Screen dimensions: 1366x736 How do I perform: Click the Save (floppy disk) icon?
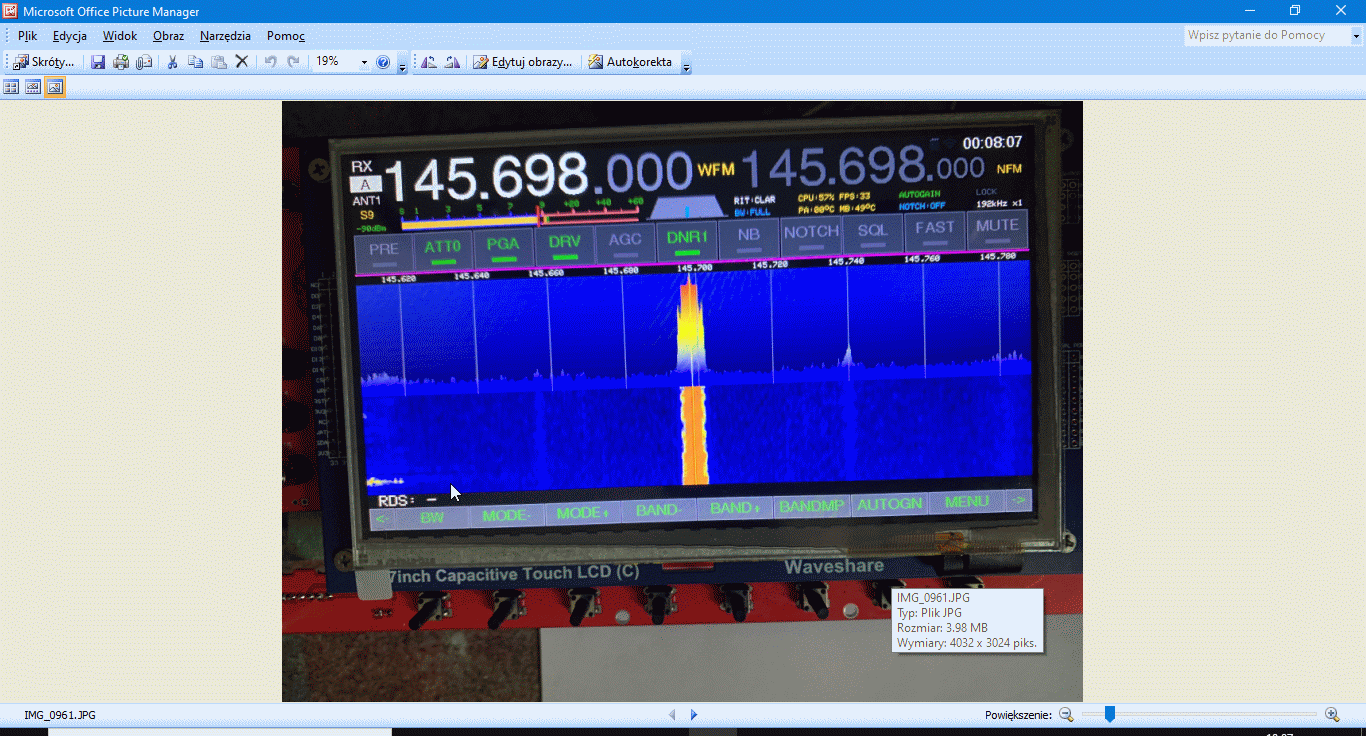click(x=98, y=62)
